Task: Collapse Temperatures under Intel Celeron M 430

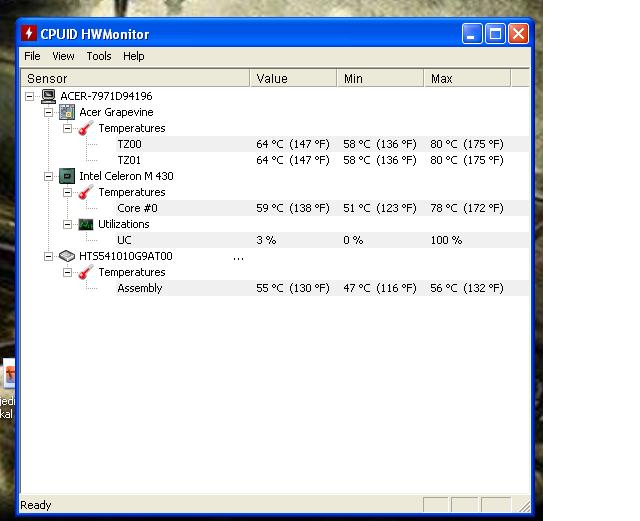Action: (x=68, y=192)
